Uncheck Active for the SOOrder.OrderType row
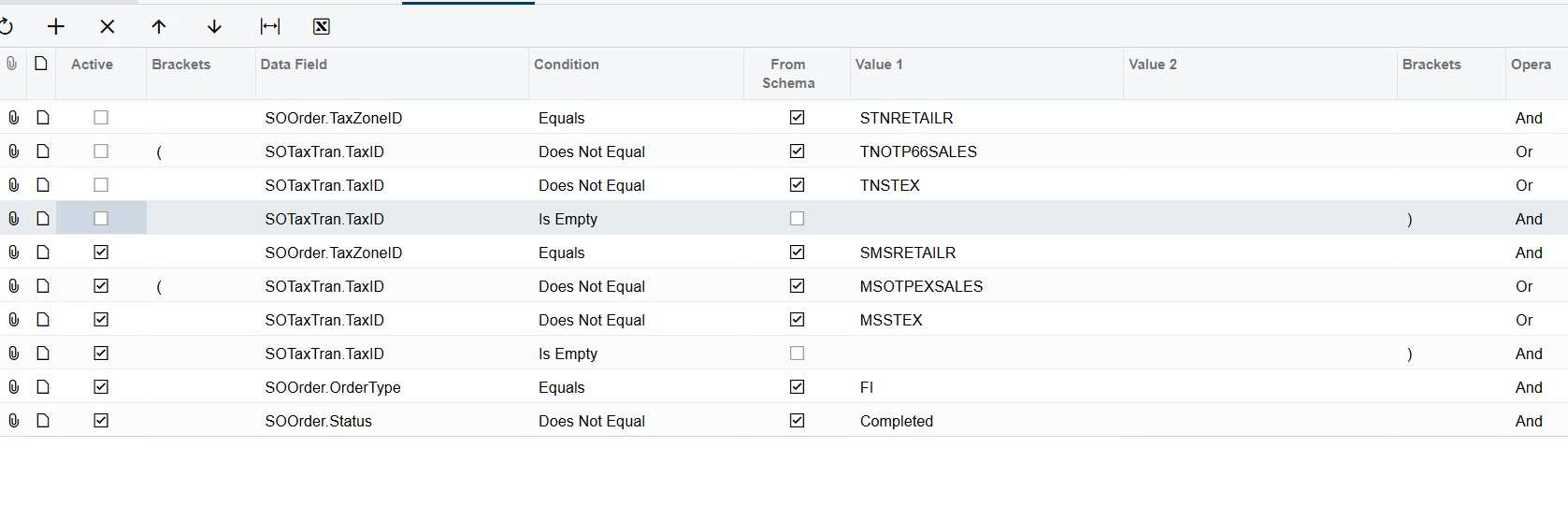1568x520 pixels. (x=101, y=387)
